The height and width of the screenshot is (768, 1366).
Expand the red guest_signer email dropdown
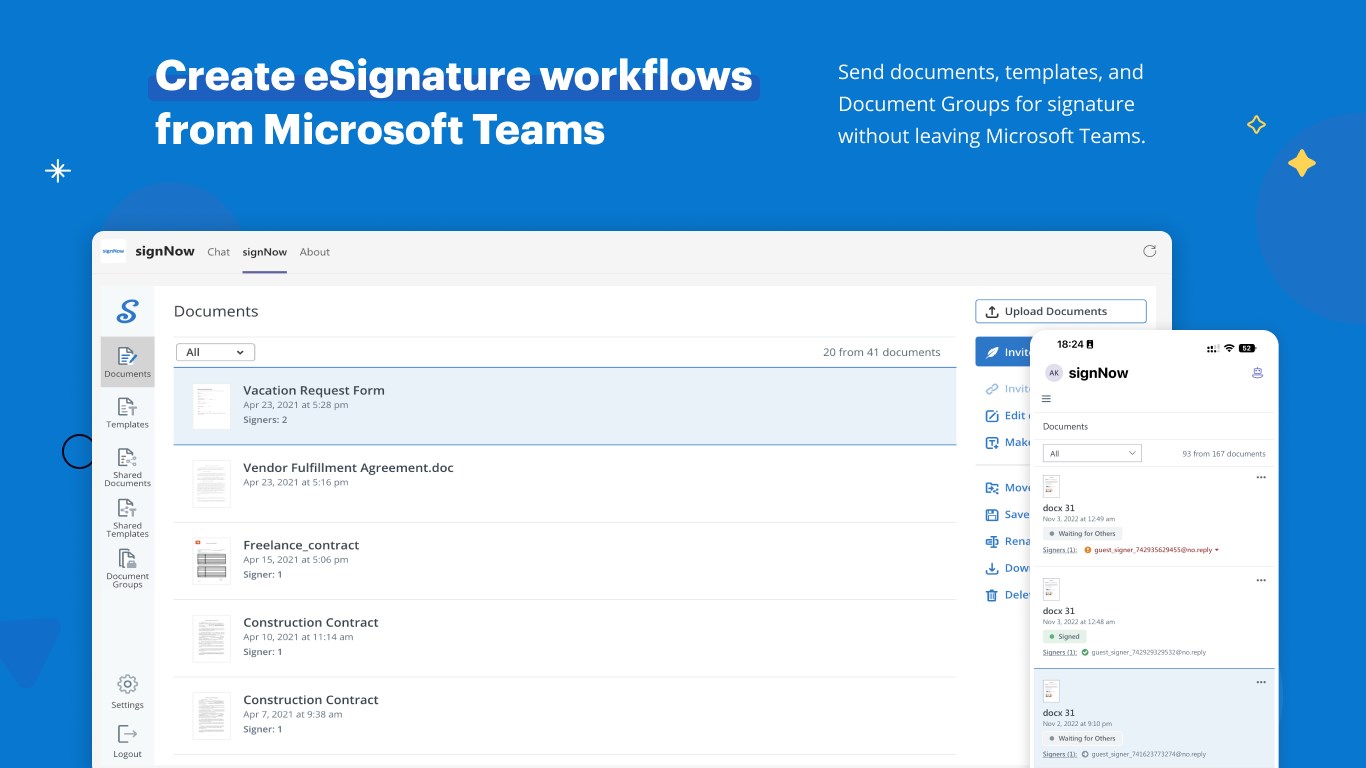tap(1217, 550)
